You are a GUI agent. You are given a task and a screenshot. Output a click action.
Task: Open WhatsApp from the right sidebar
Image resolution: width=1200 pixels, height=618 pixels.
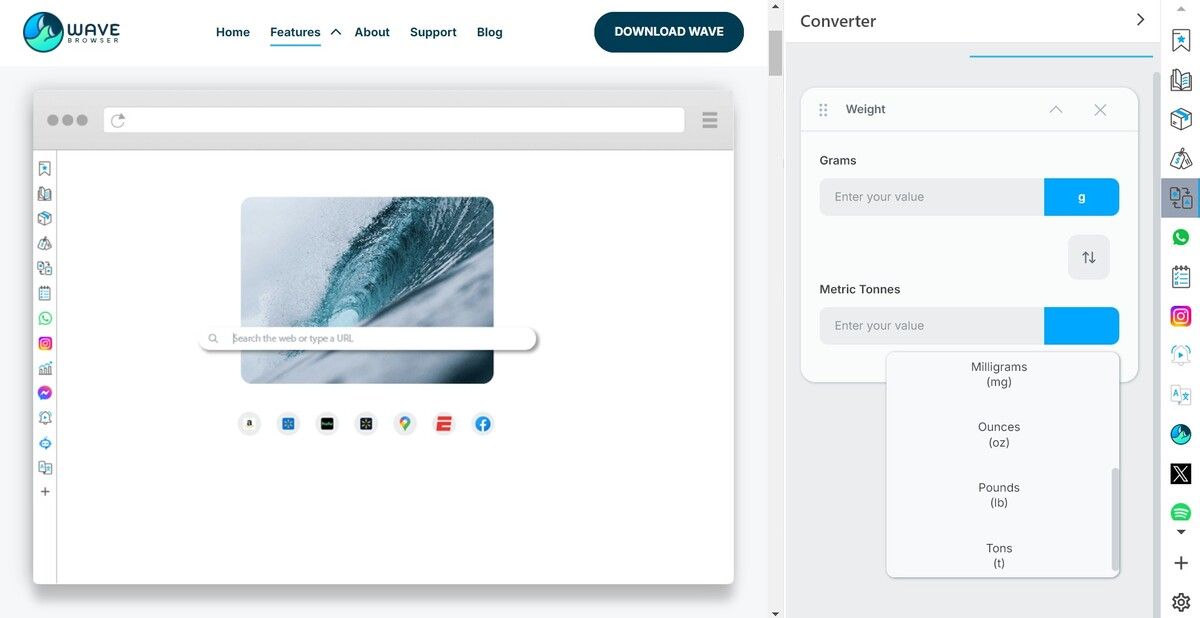pos(1181,237)
